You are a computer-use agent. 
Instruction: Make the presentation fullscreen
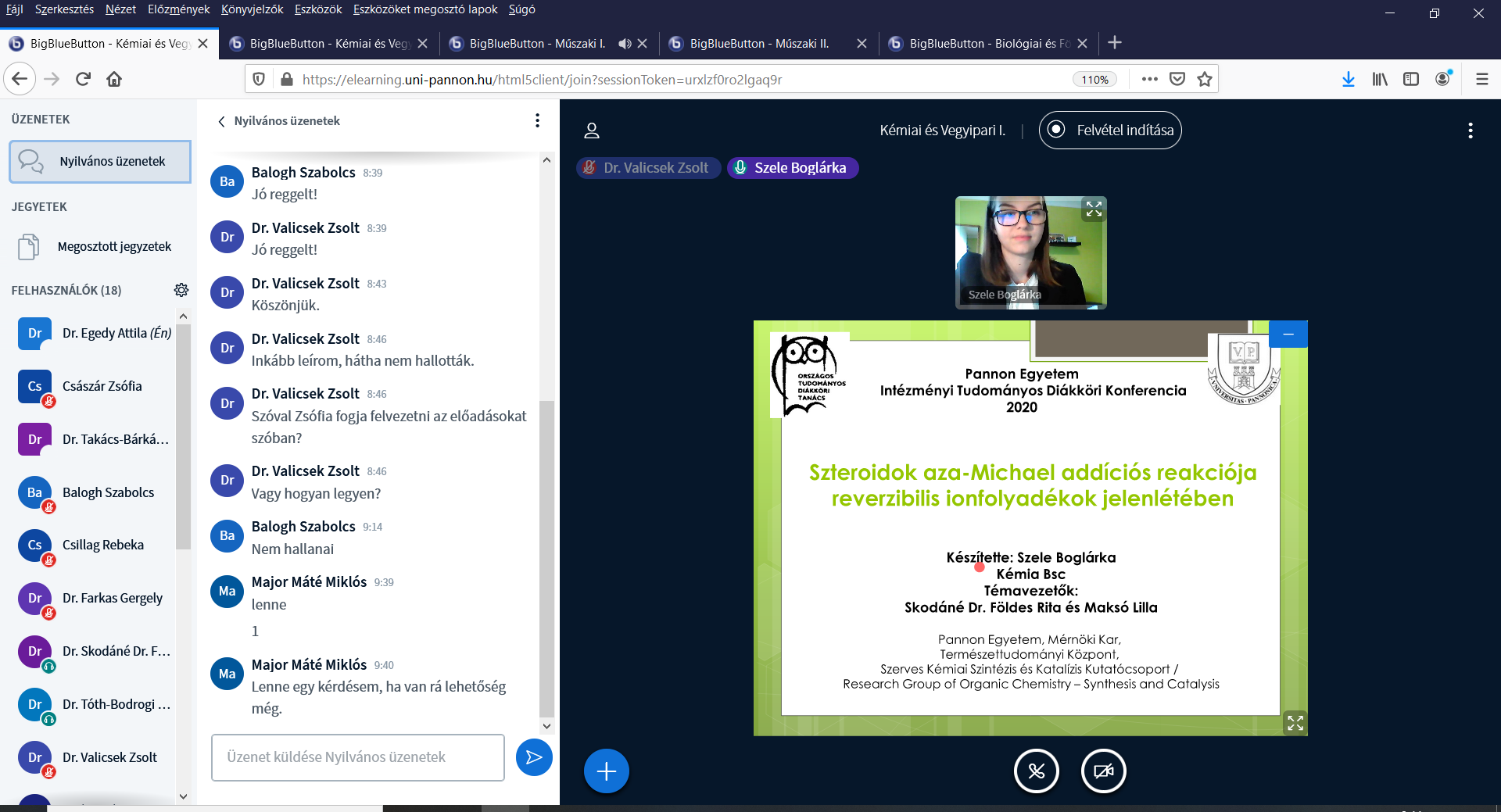coord(1295,723)
